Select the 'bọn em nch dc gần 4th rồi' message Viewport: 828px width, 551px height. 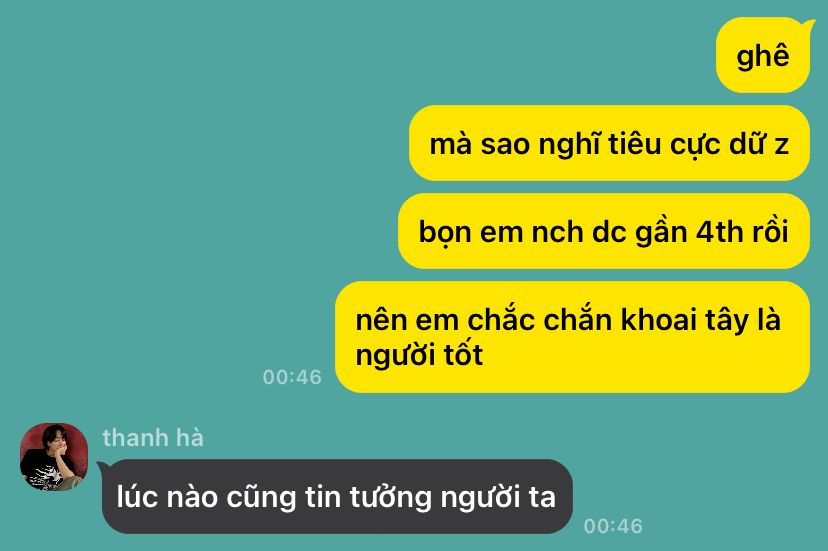pos(604,231)
